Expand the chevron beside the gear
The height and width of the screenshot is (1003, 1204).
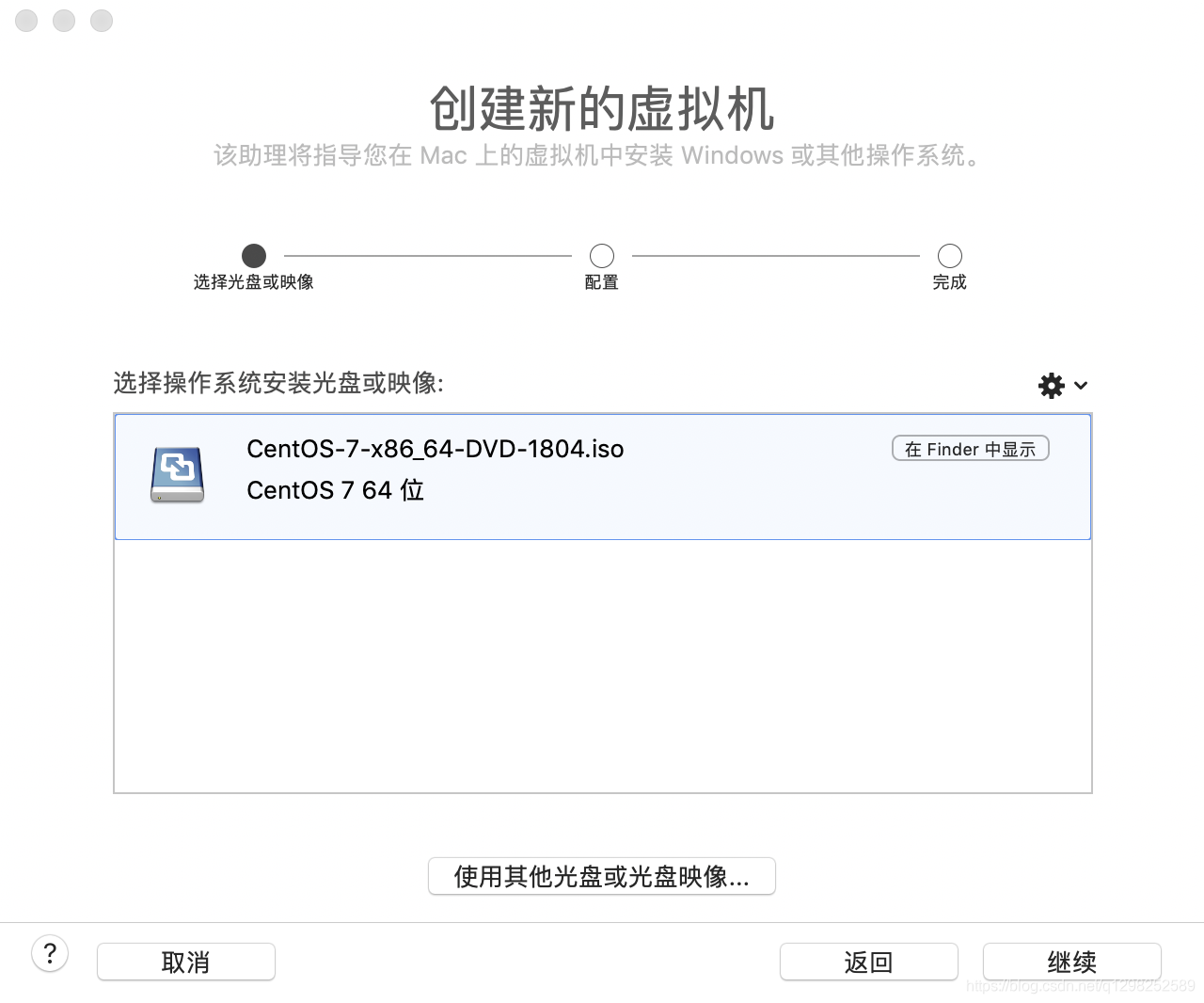[1081, 386]
